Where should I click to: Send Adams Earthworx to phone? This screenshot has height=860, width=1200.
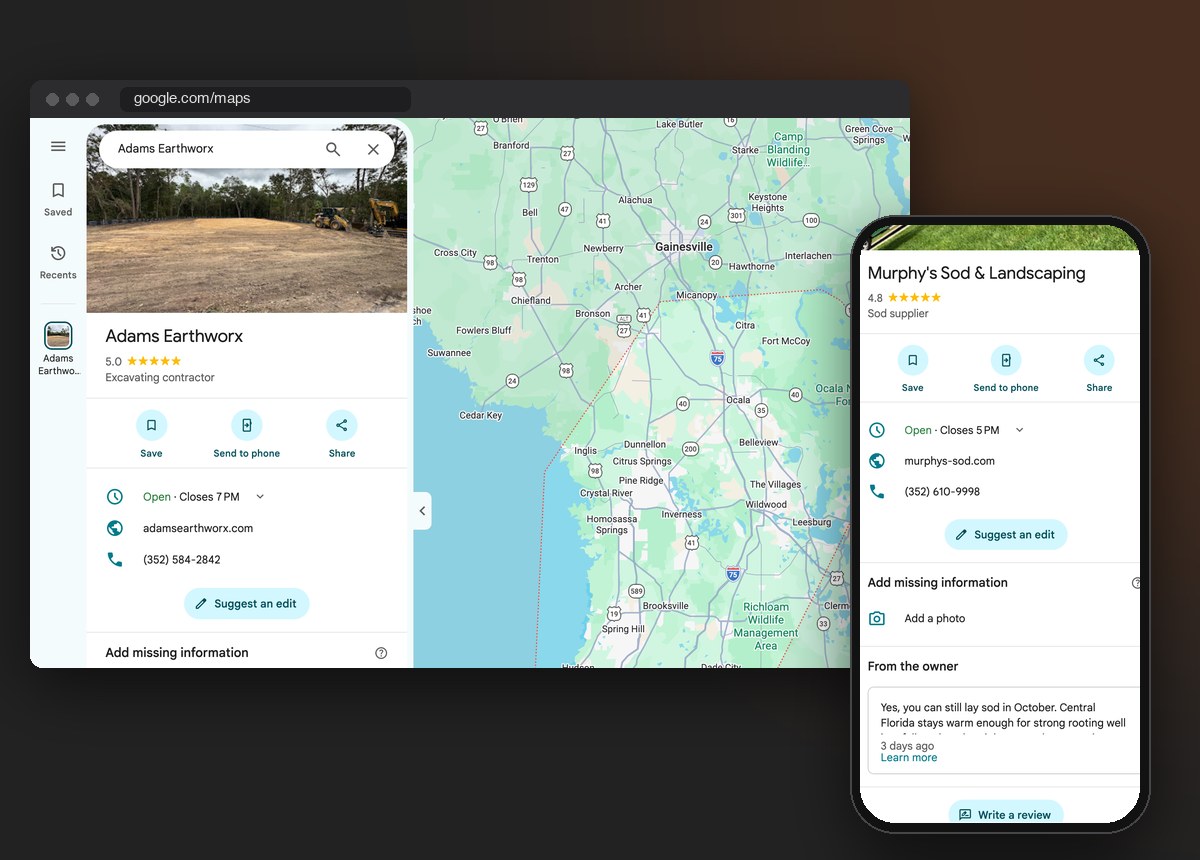click(x=246, y=433)
